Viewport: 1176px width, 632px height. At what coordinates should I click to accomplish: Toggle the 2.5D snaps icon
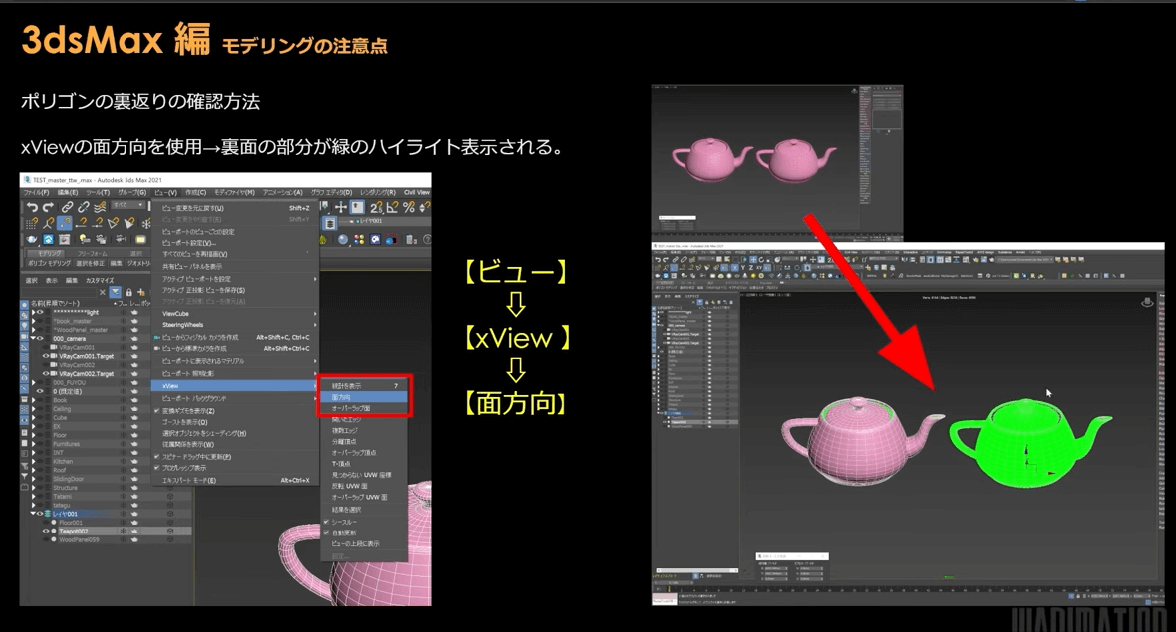375,207
